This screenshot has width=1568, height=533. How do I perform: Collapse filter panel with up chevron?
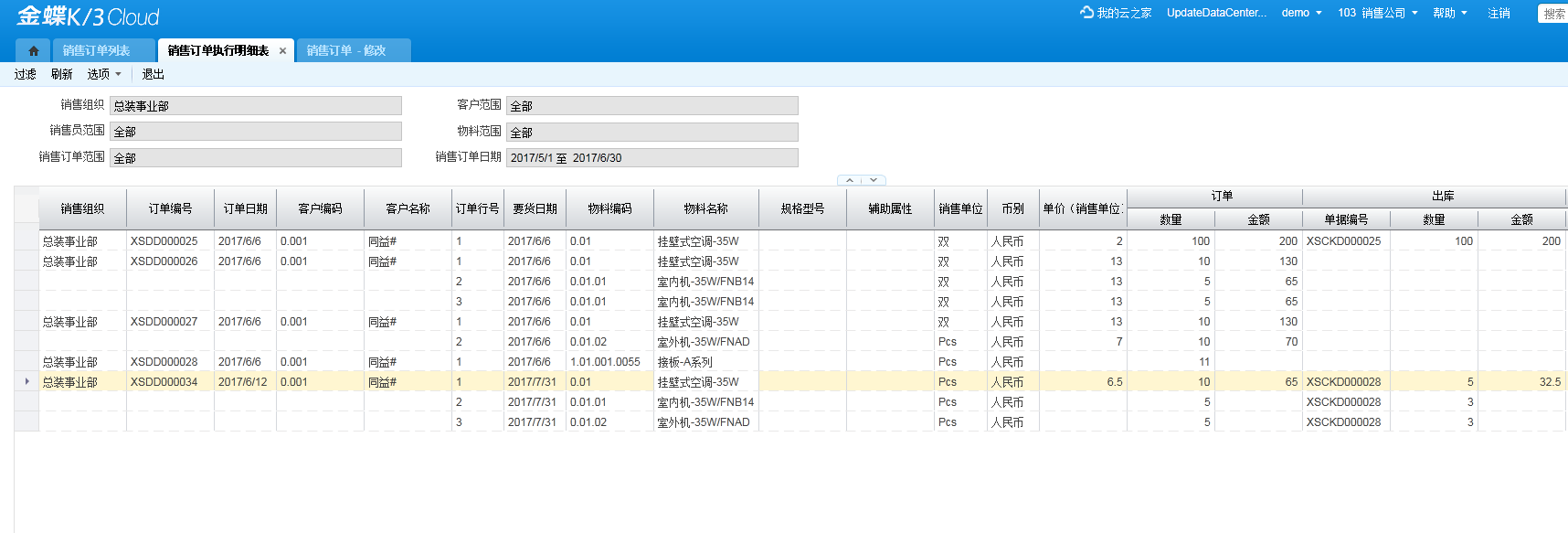(850, 181)
